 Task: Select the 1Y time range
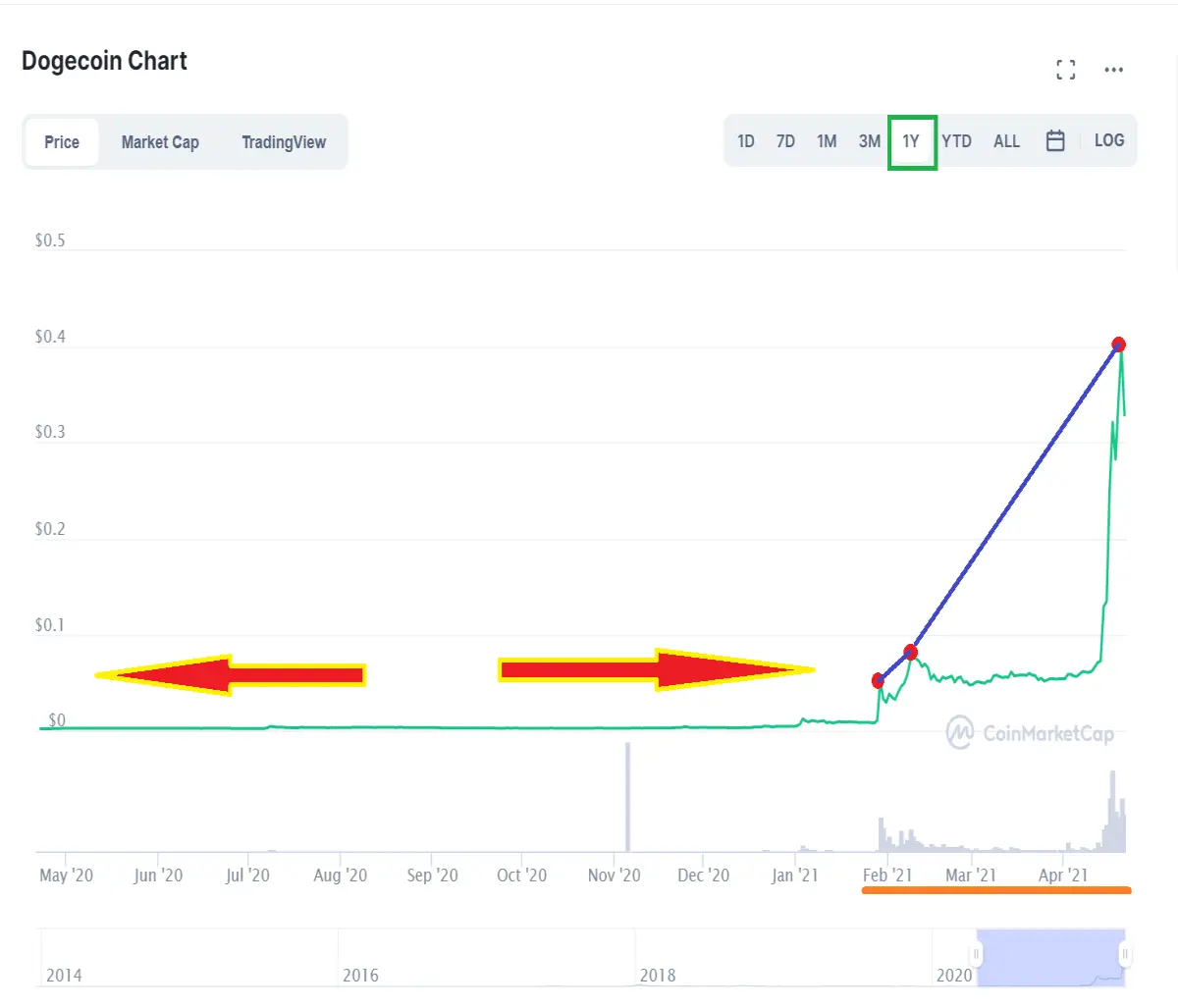click(x=911, y=141)
